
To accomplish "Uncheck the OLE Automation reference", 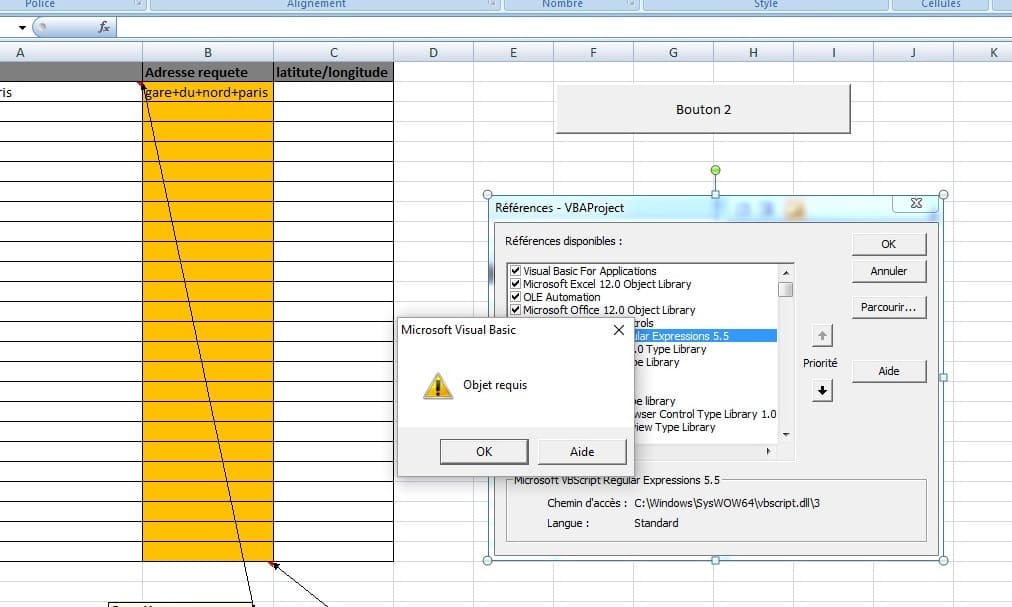I will pos(515,297).
